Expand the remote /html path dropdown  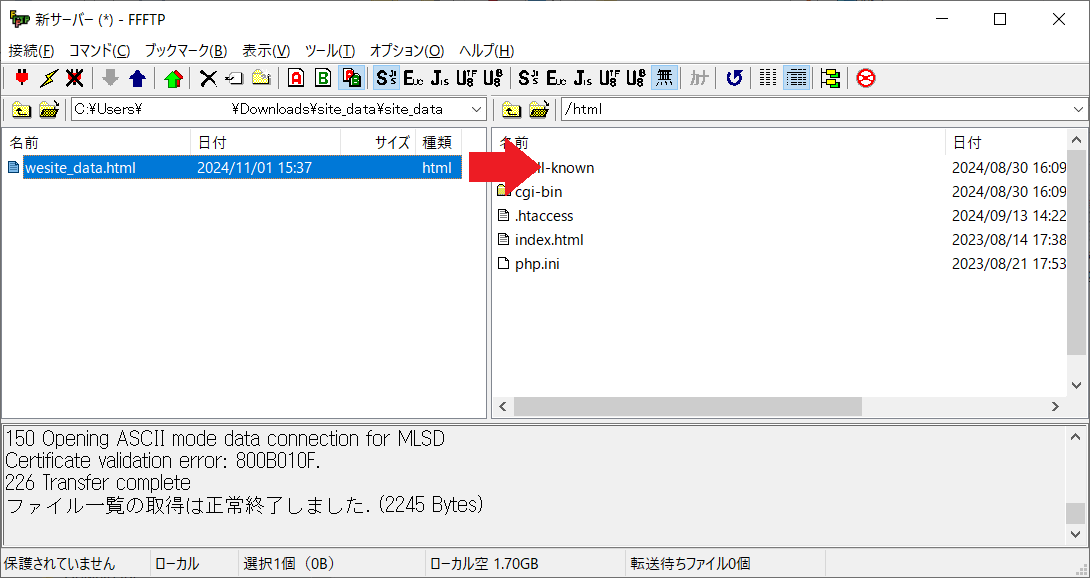point(1078,109)
